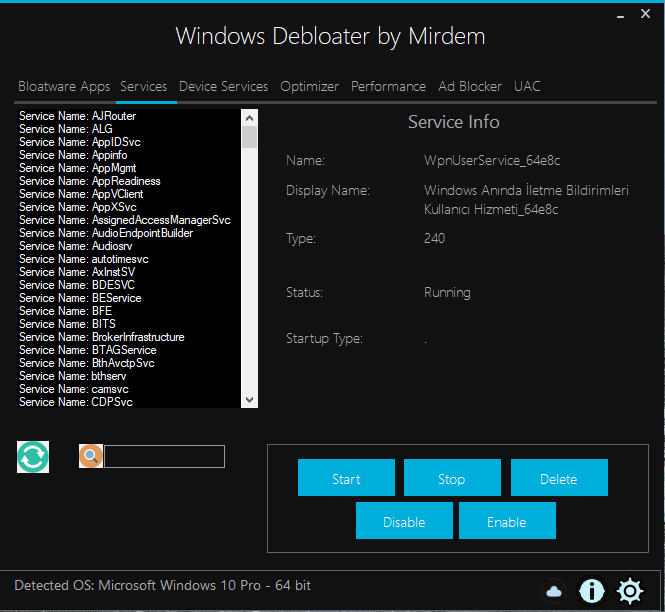Click the Delete service button
The height and width of the screenshot is (612, 665).
[559, 478]
